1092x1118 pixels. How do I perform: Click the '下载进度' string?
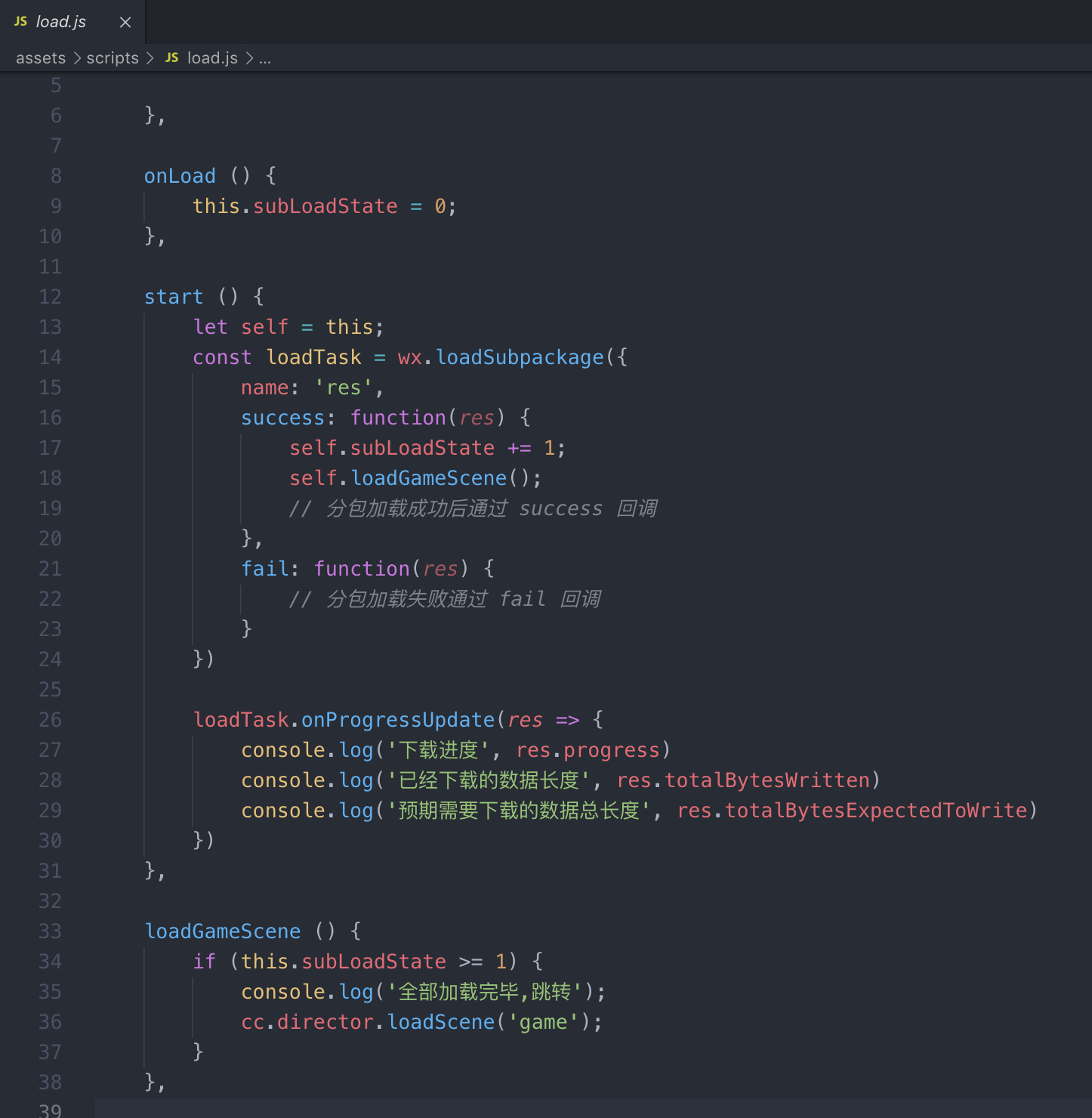coord(438,750)
